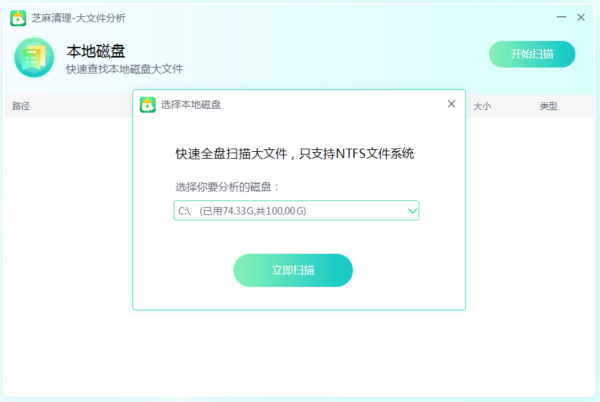The height and width of the screenshot is (402, 600).
Task: Click the 快速查找本地磁盘大文件 subtitle
Action: [124, 69]
